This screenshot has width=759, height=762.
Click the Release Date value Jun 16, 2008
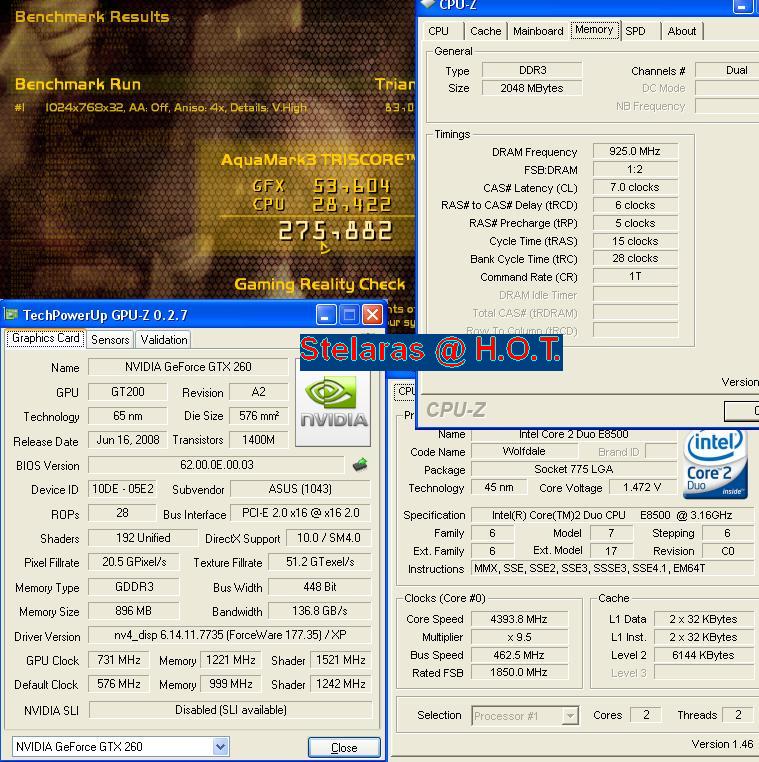(127, 440)
